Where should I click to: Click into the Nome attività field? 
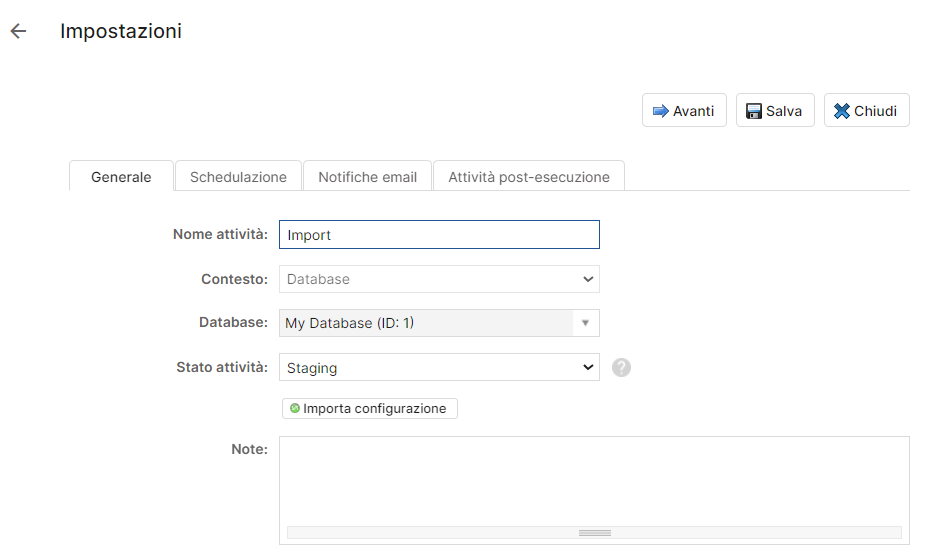point(439,235)
